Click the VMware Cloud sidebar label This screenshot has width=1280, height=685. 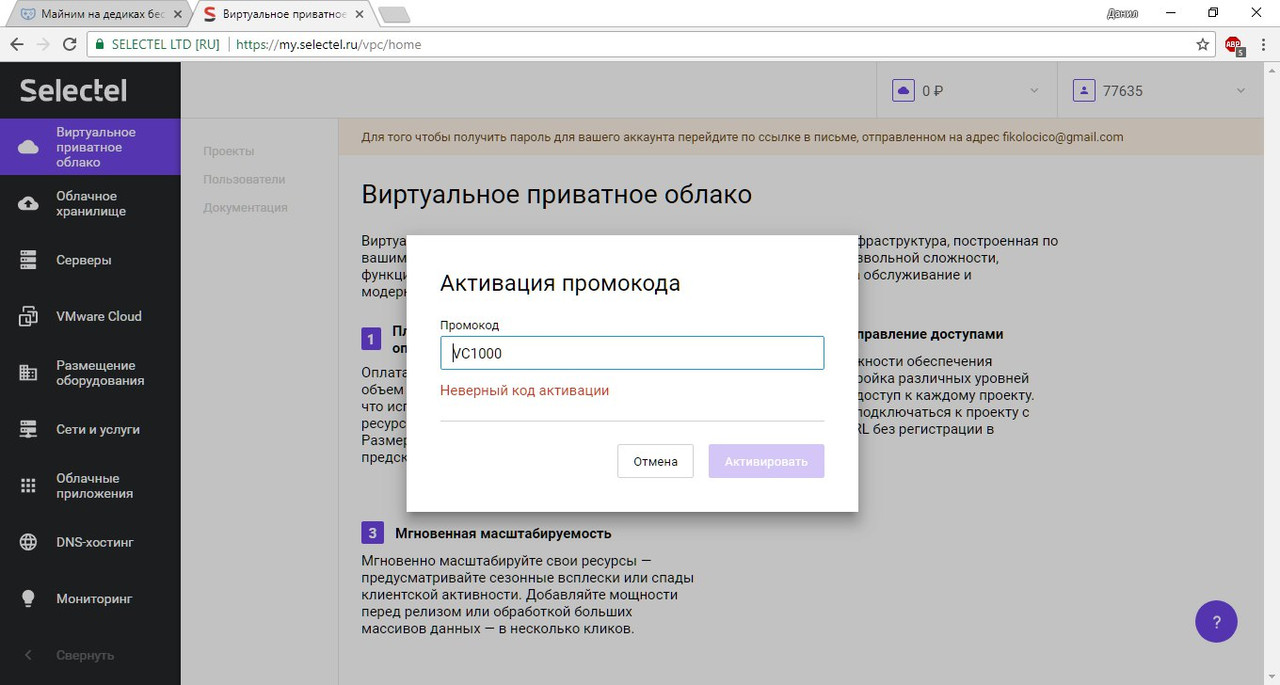click(x=99, y=316)
